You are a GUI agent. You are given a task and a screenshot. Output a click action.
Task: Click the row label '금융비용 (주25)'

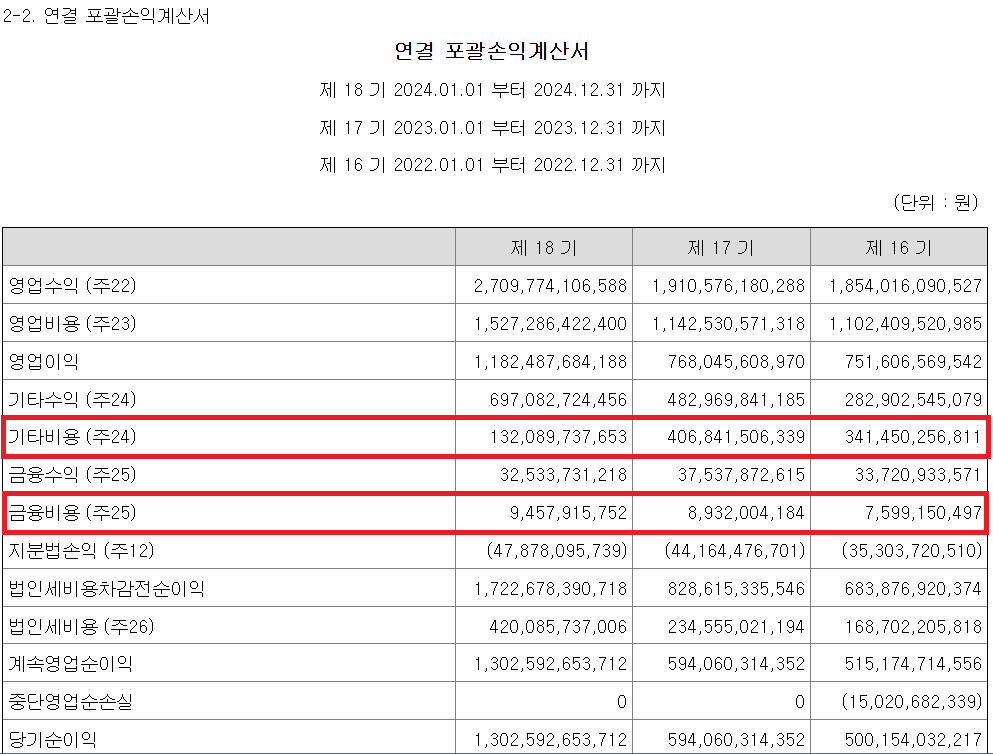(72, 512)
